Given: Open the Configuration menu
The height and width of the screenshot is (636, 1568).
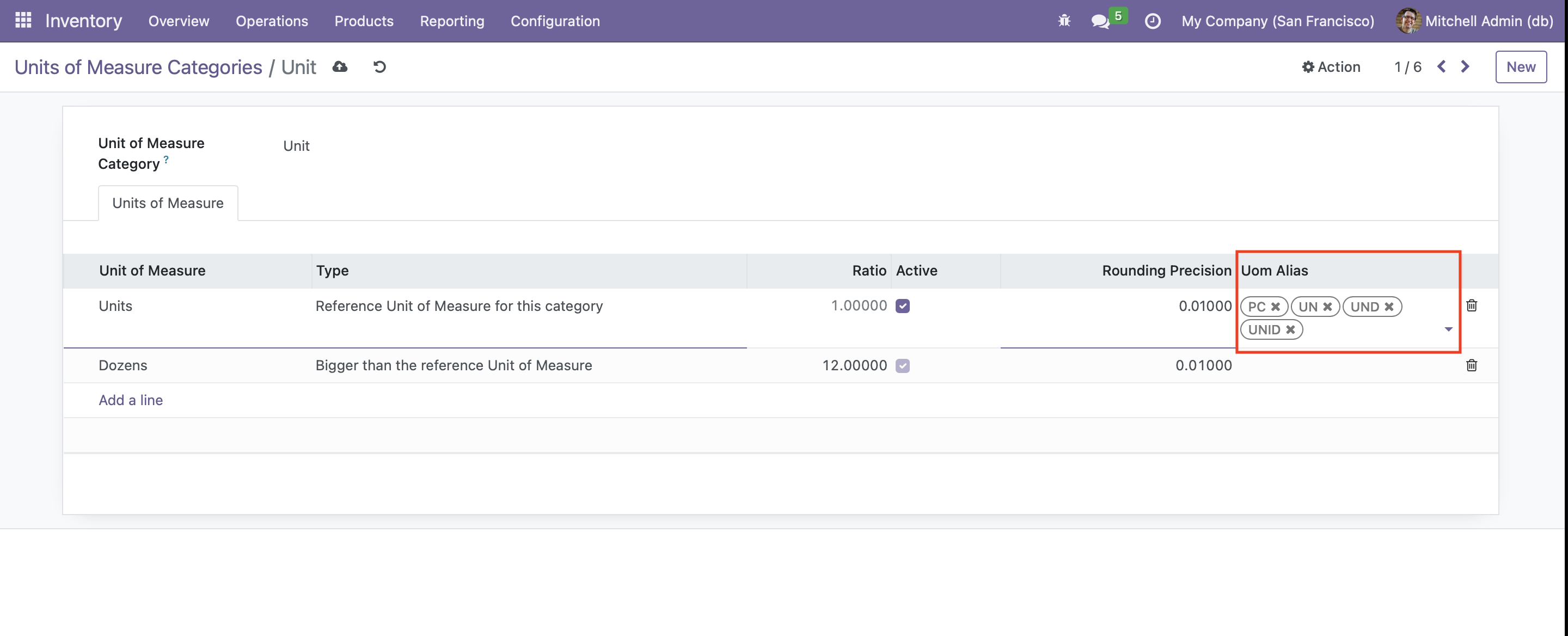Looking at the screenshot, I should tap(555, 21).
